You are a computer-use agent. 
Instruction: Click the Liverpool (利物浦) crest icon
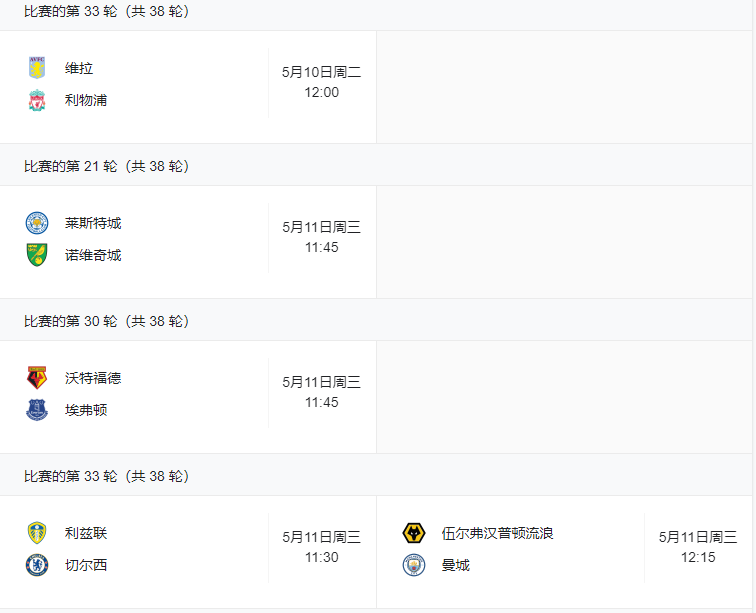coord(37,100)
